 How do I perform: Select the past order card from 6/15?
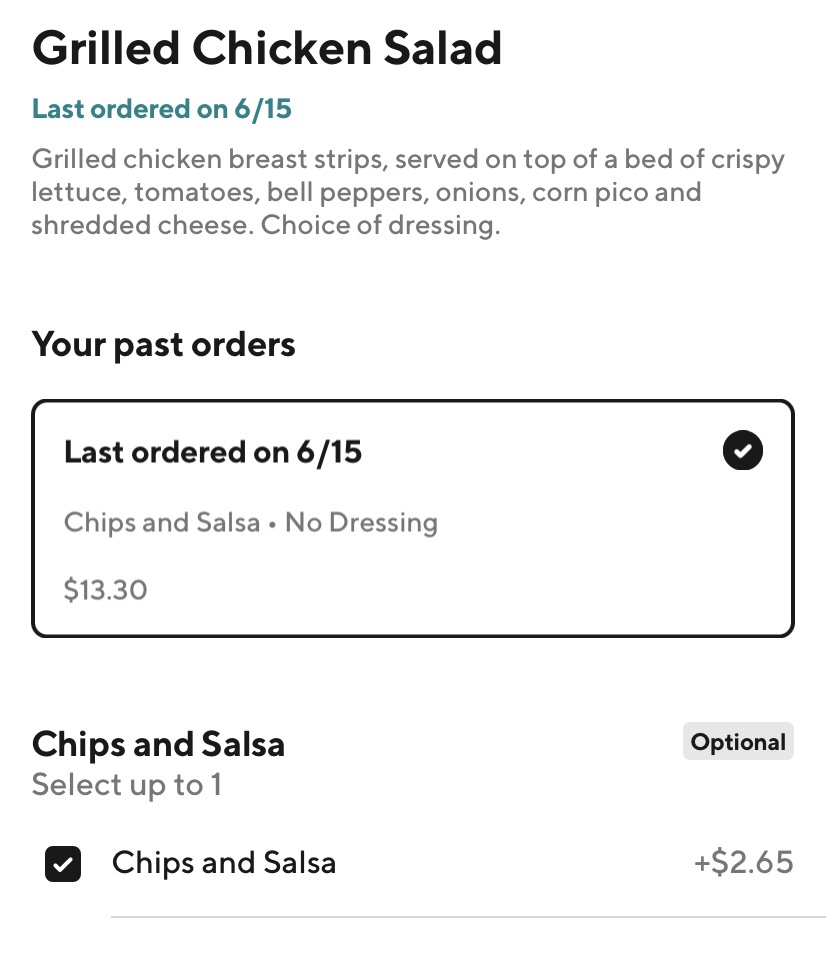pyautogui.click(x=412, y=560)
